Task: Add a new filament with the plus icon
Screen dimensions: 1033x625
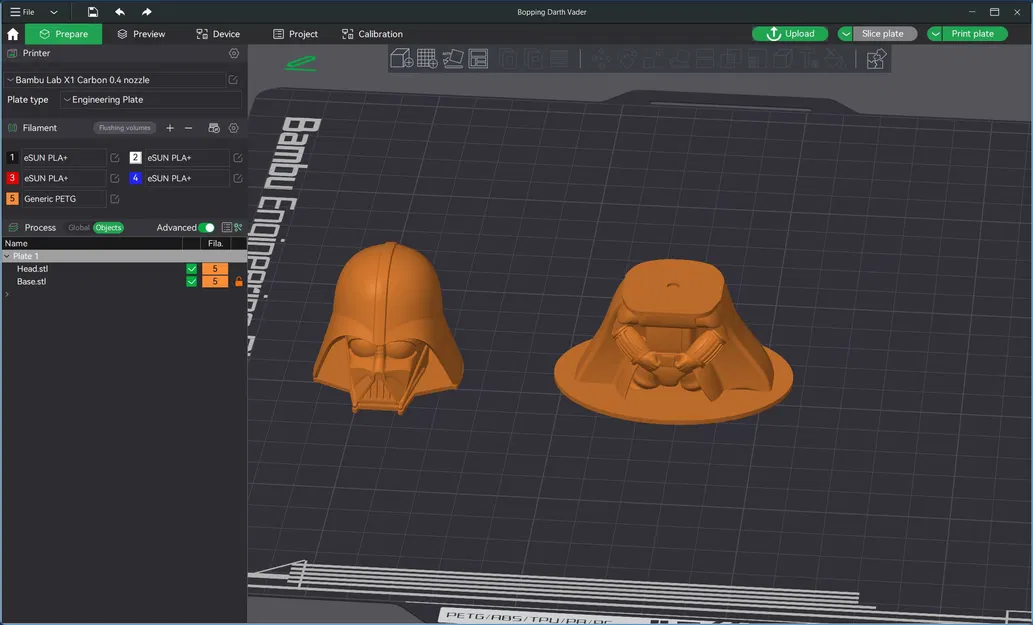Action: click(x=170, y=128)
